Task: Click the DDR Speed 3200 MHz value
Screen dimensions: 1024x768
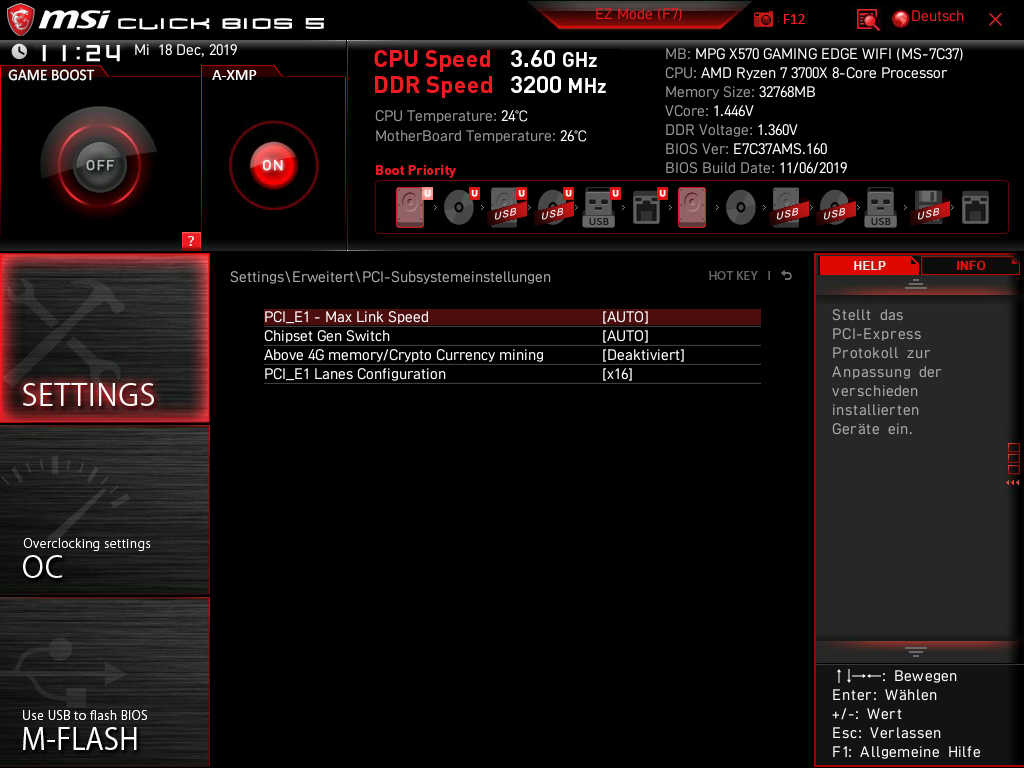Action: (x=558, y=86)
